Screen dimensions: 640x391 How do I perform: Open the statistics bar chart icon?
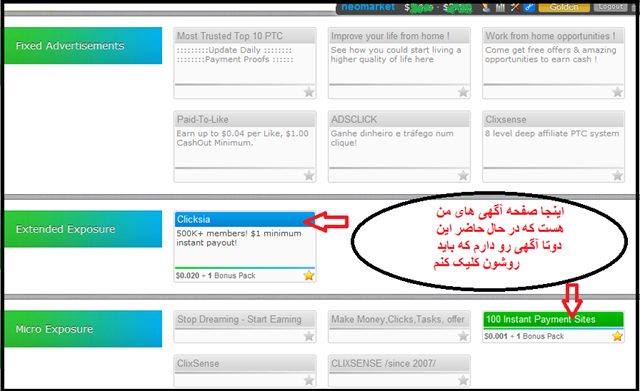tap(500, 7)
